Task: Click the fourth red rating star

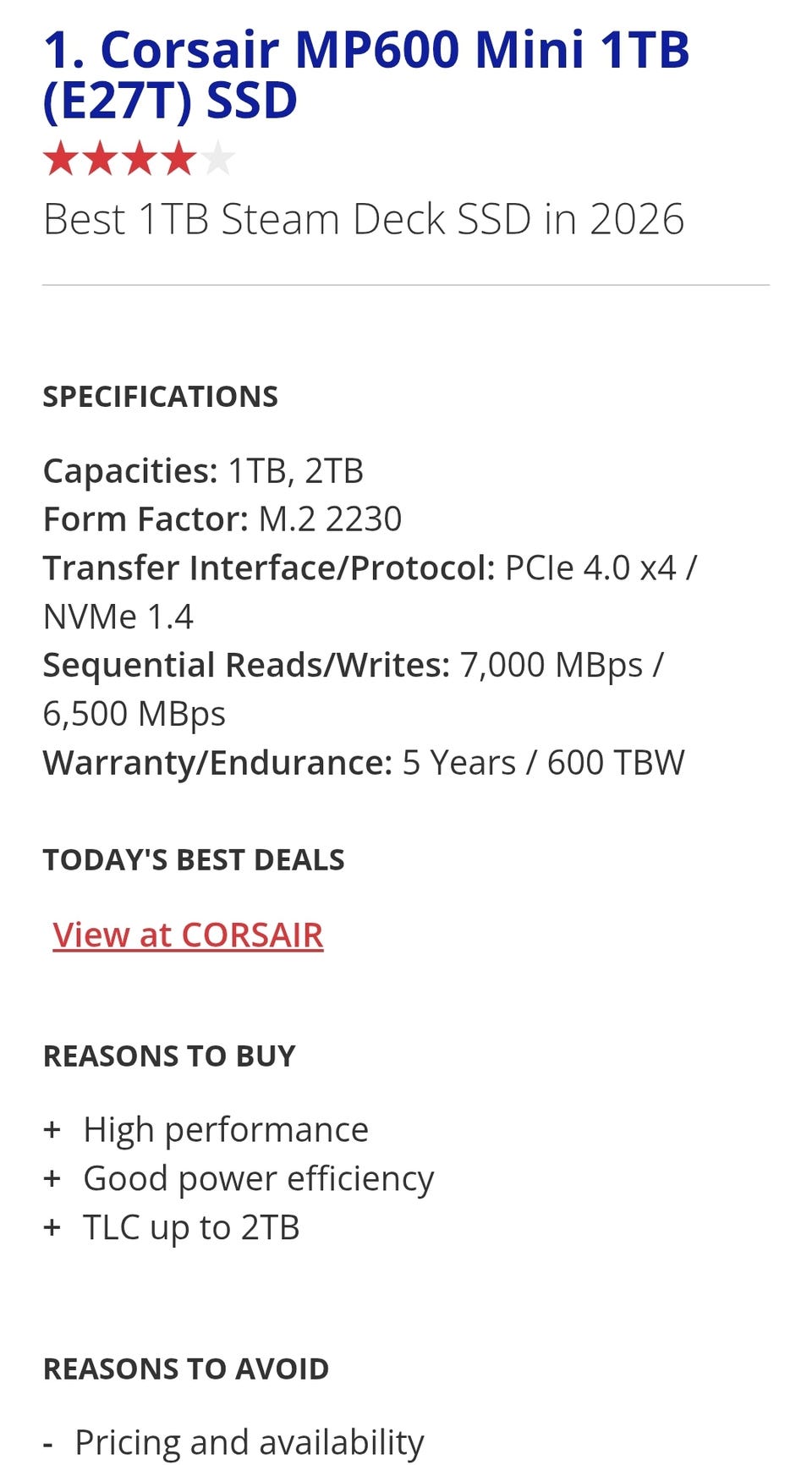Action: pos(178,158)
